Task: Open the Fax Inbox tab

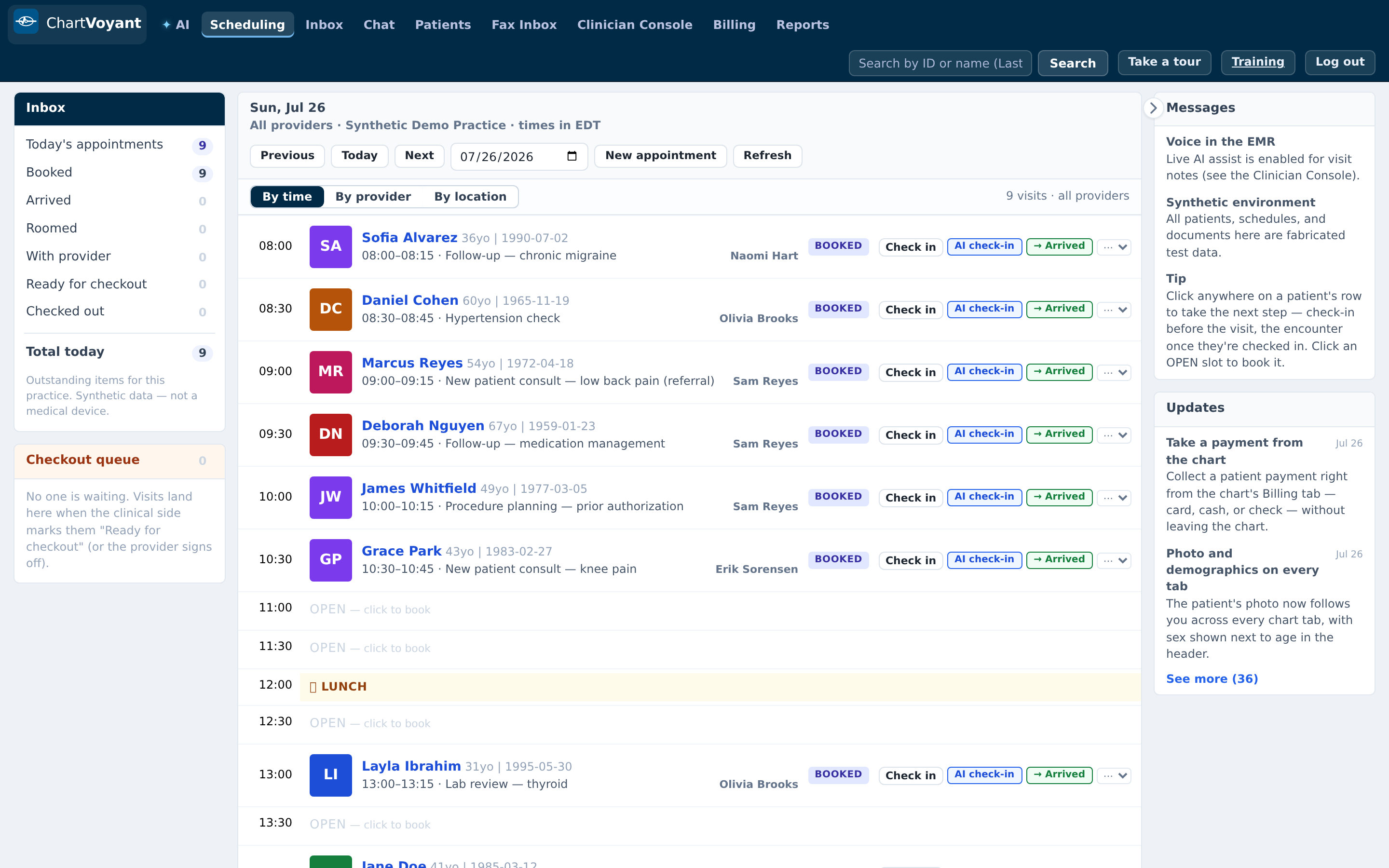Action: 524,25
